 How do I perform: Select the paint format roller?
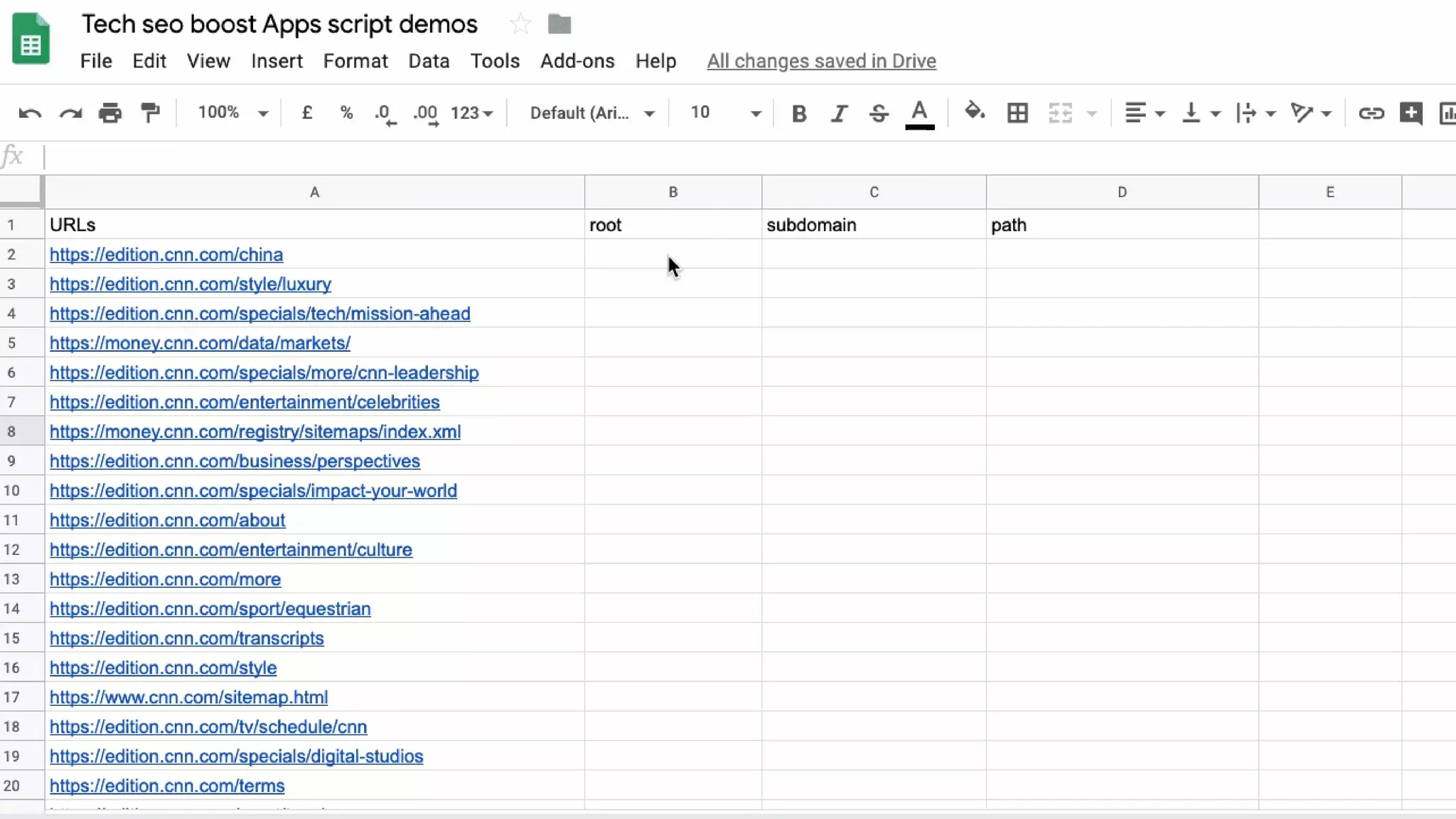150,113
